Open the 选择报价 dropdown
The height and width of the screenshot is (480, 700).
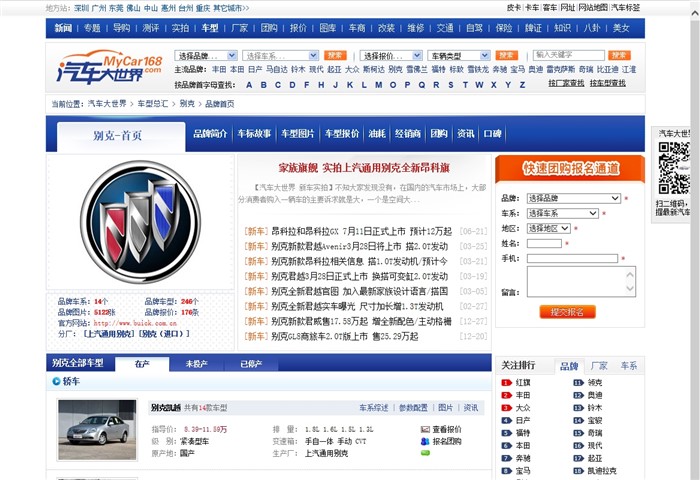point(391,55)
